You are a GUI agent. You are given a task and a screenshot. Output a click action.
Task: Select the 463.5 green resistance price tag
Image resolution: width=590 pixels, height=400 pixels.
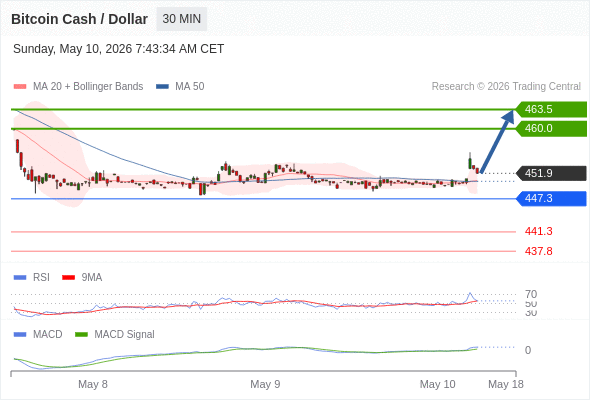[551, 110]
